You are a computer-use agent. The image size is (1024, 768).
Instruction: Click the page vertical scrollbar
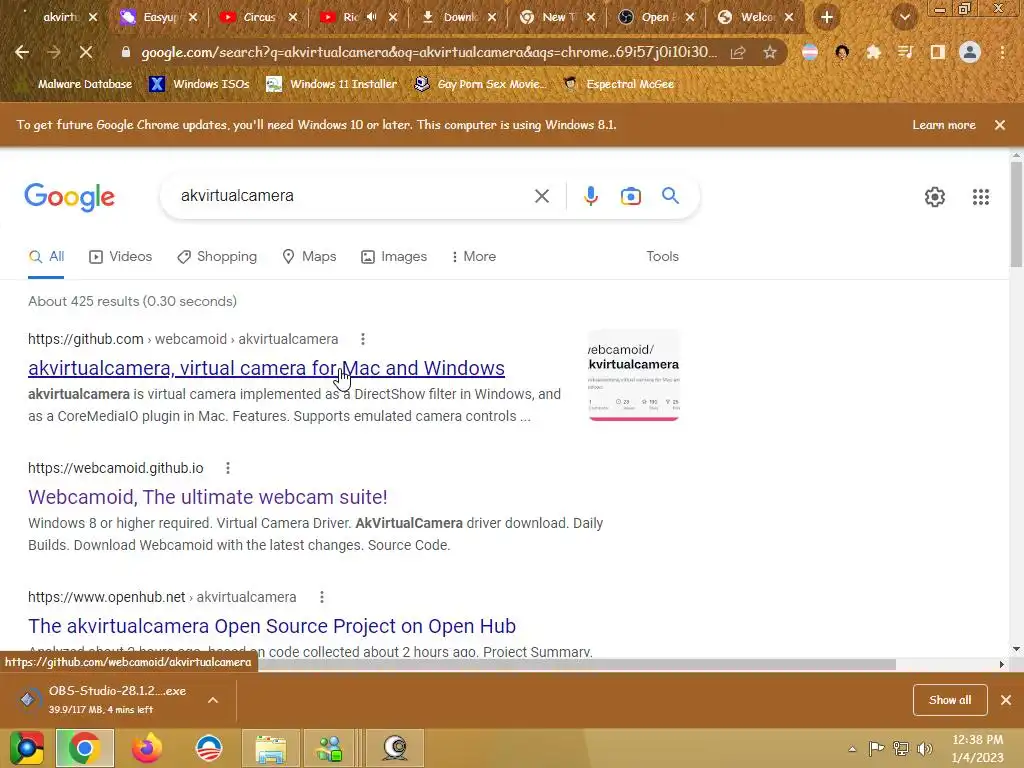[1016, 216]
